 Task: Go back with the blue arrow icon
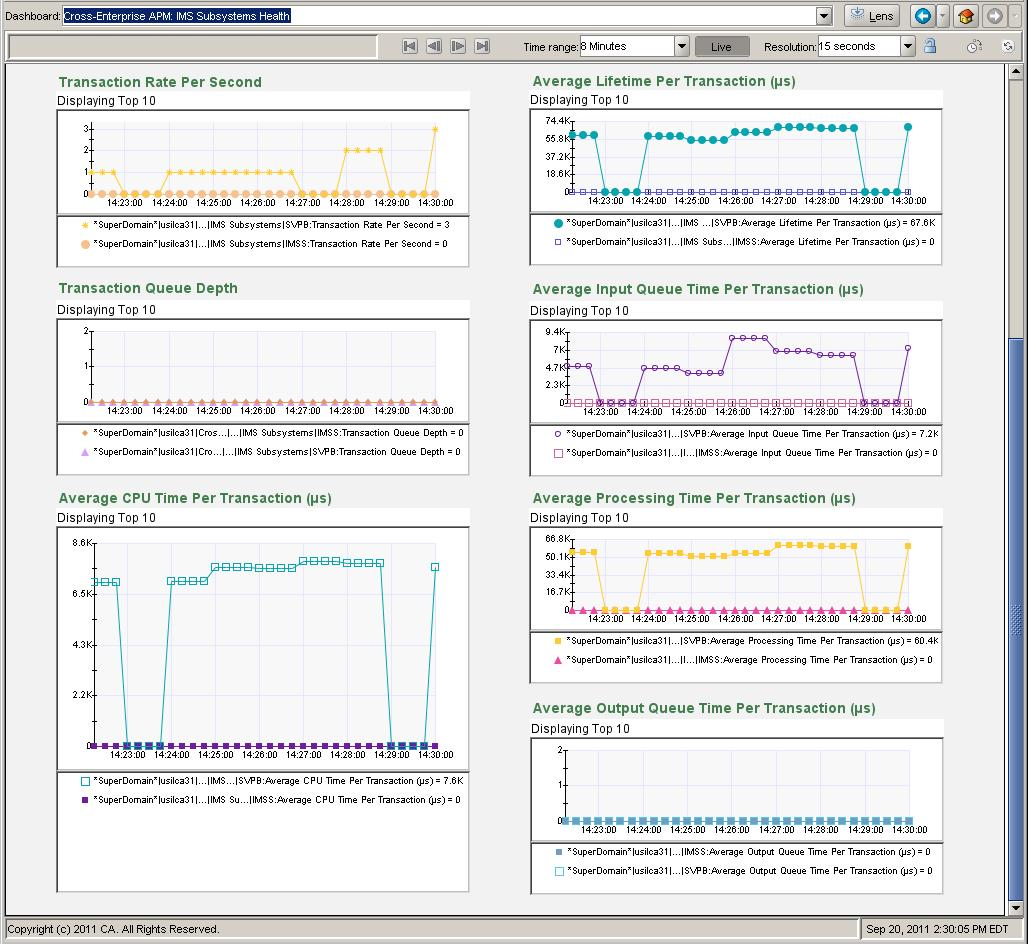click(922, 16)
